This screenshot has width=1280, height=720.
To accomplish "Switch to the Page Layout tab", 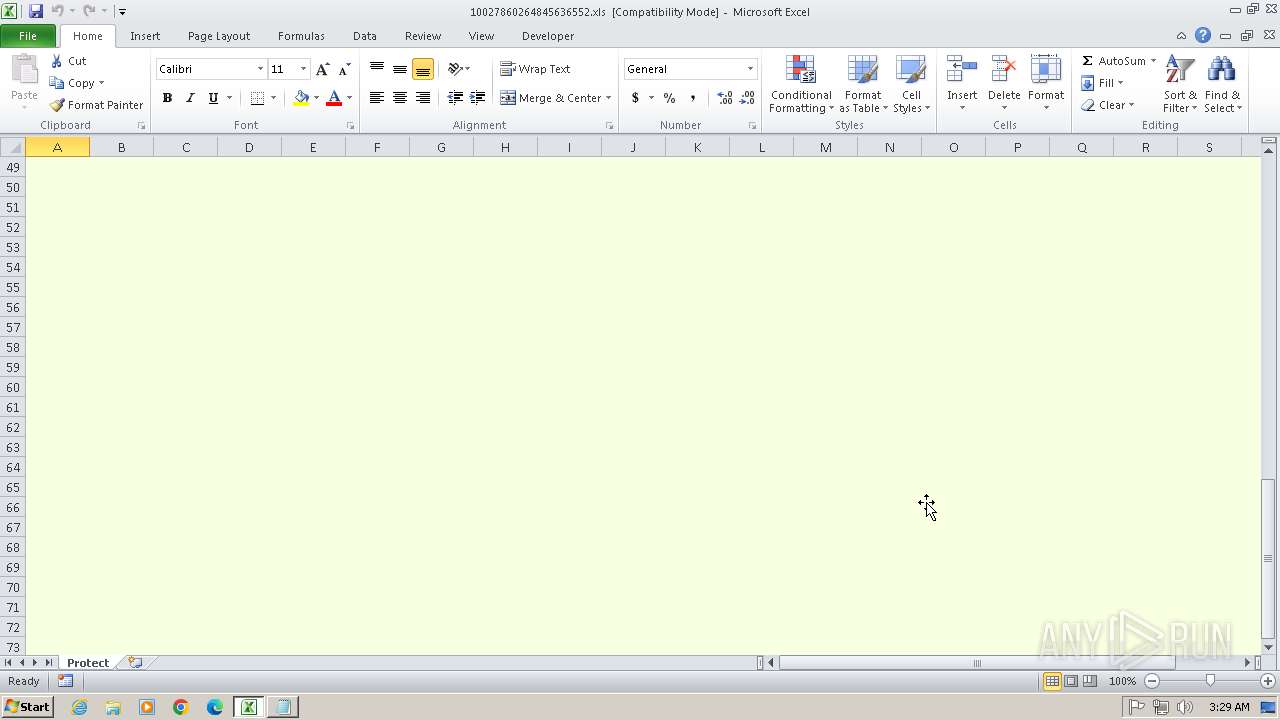I will pos(219,36).
